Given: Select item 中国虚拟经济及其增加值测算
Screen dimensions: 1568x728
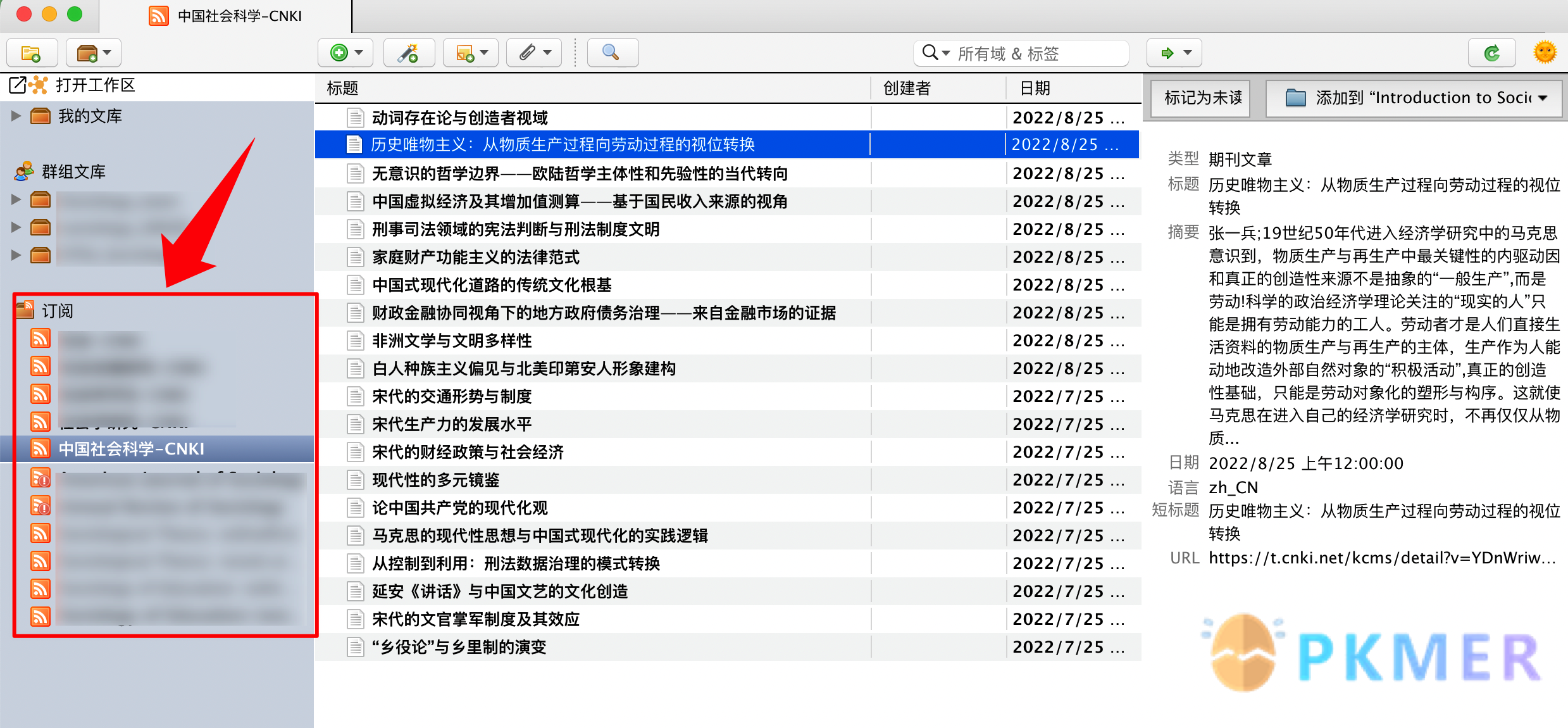Looking at the screenshot, I should [728, 201].
